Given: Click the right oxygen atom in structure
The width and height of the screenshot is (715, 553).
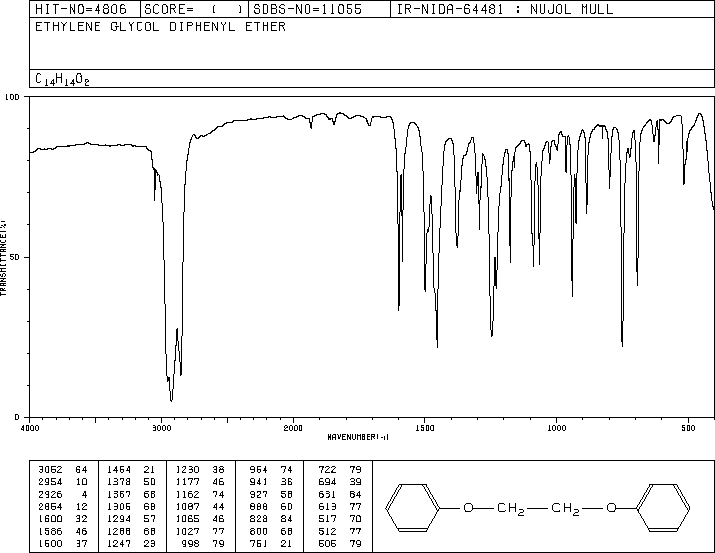Looking at the screenshot, I should click(611, 508).
